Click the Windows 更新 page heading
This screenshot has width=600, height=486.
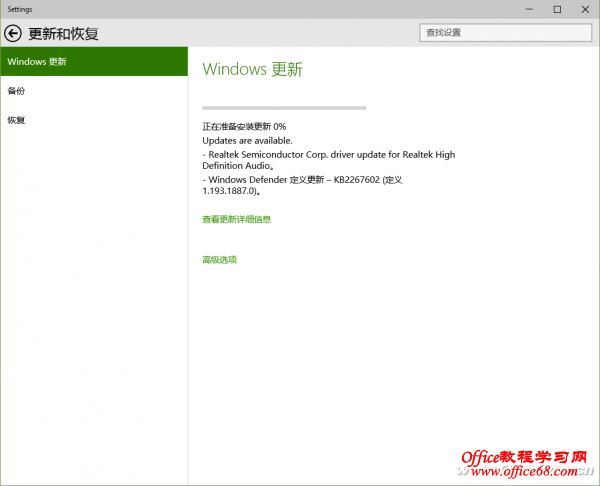tap(253, 69)
